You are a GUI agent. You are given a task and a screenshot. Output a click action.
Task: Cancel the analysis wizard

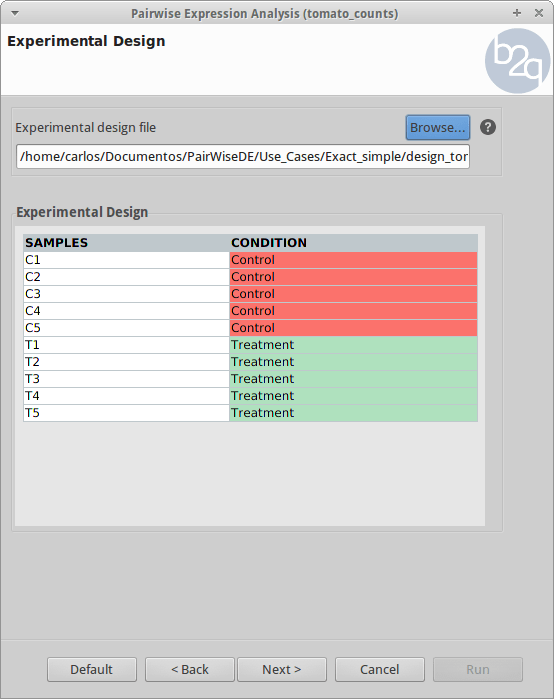point(380,669)
